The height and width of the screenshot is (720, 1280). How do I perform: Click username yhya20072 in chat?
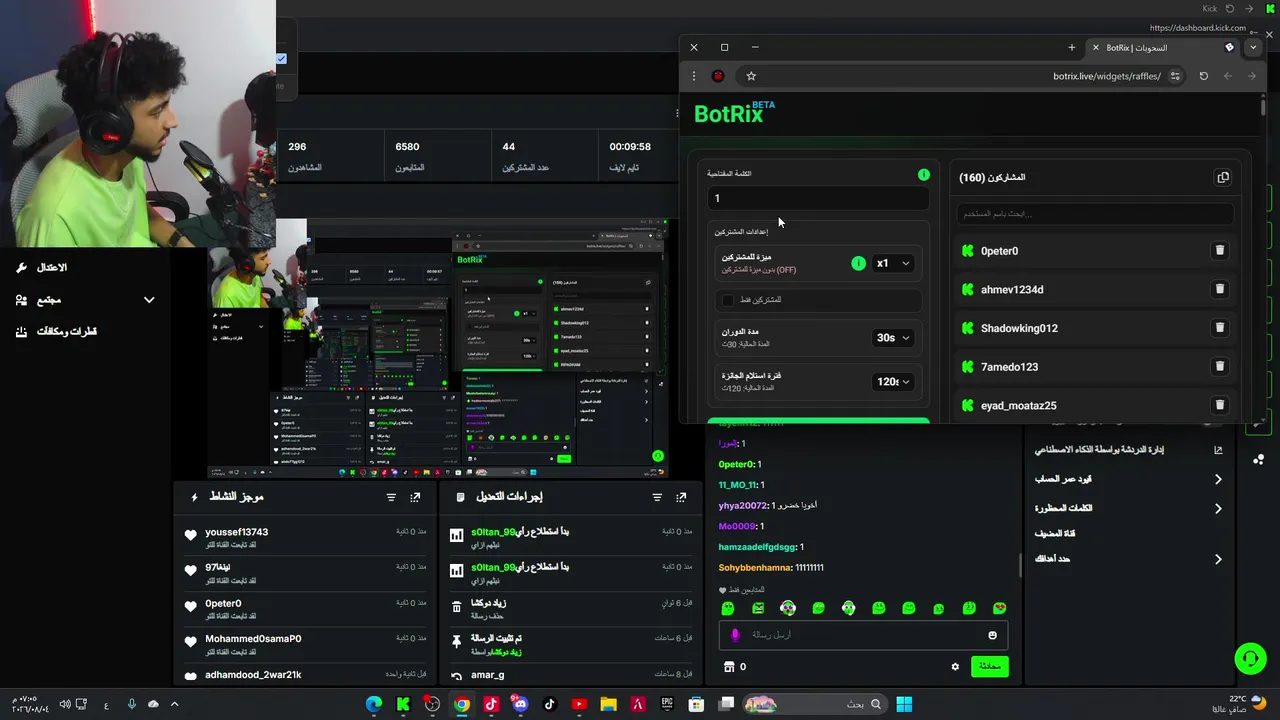[743, 506]
